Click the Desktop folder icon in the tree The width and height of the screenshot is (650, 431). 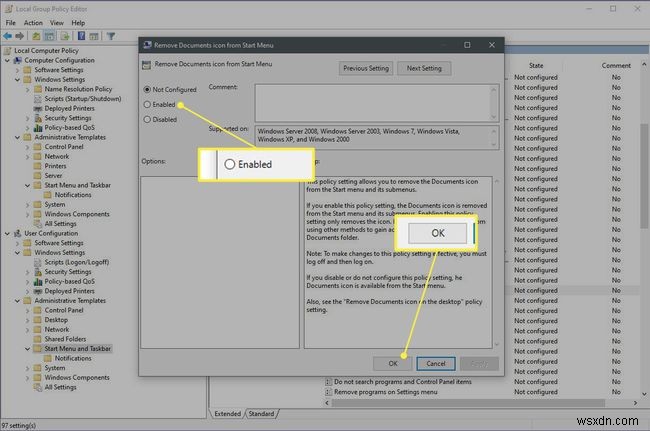pyautogui.click(x=38, y=320)
